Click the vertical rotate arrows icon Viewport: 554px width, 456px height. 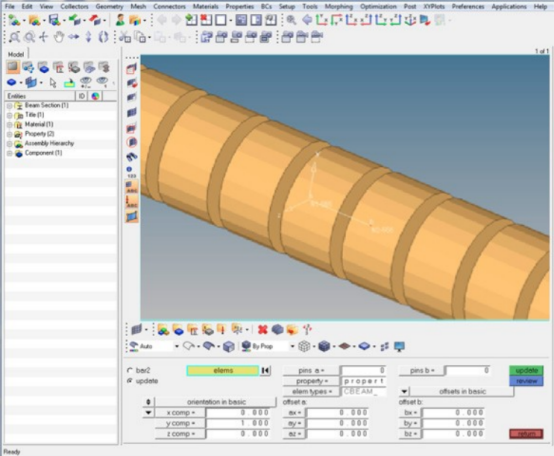(88, 37)
